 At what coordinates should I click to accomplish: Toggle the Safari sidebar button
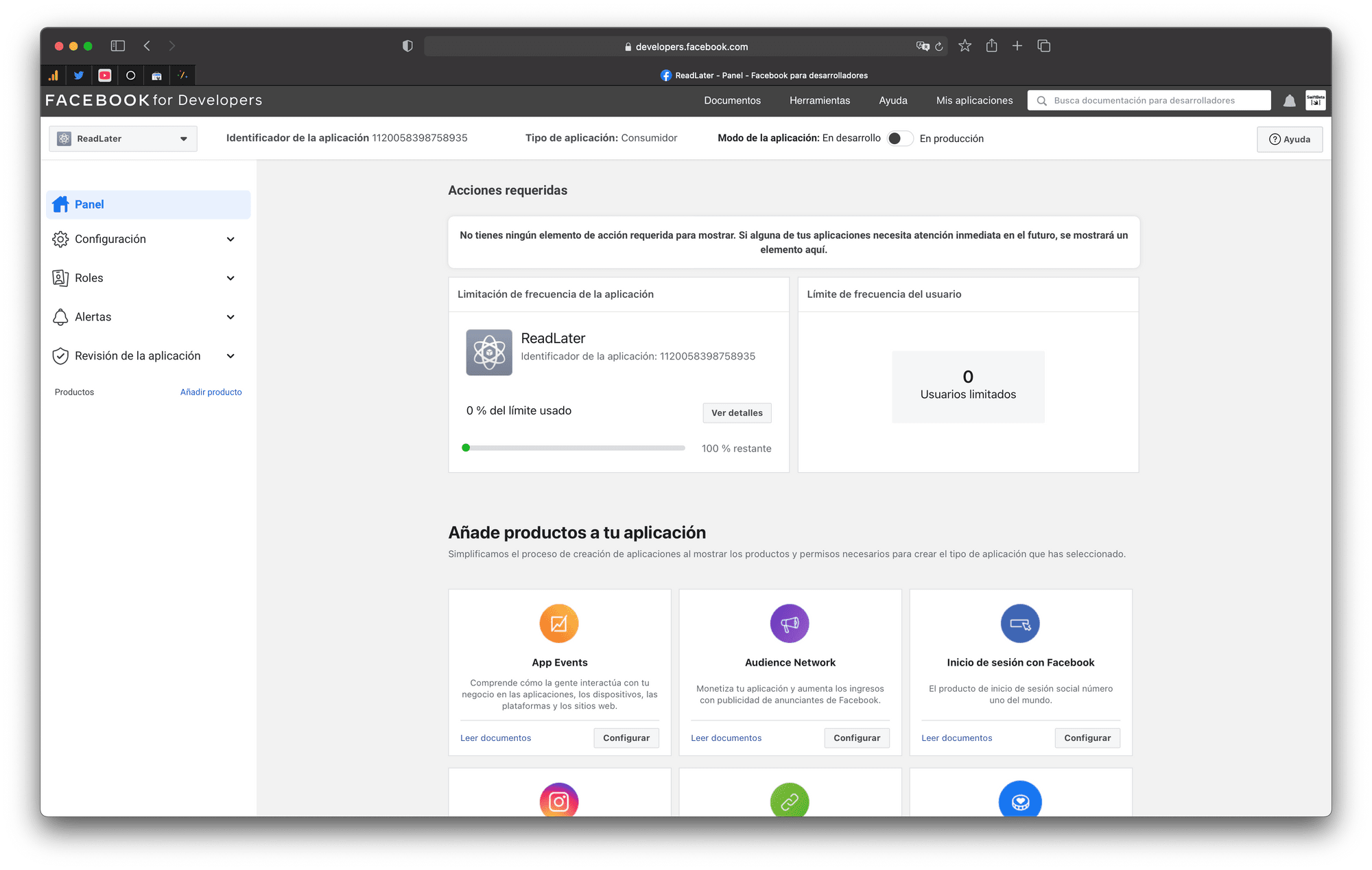(118, 46)
